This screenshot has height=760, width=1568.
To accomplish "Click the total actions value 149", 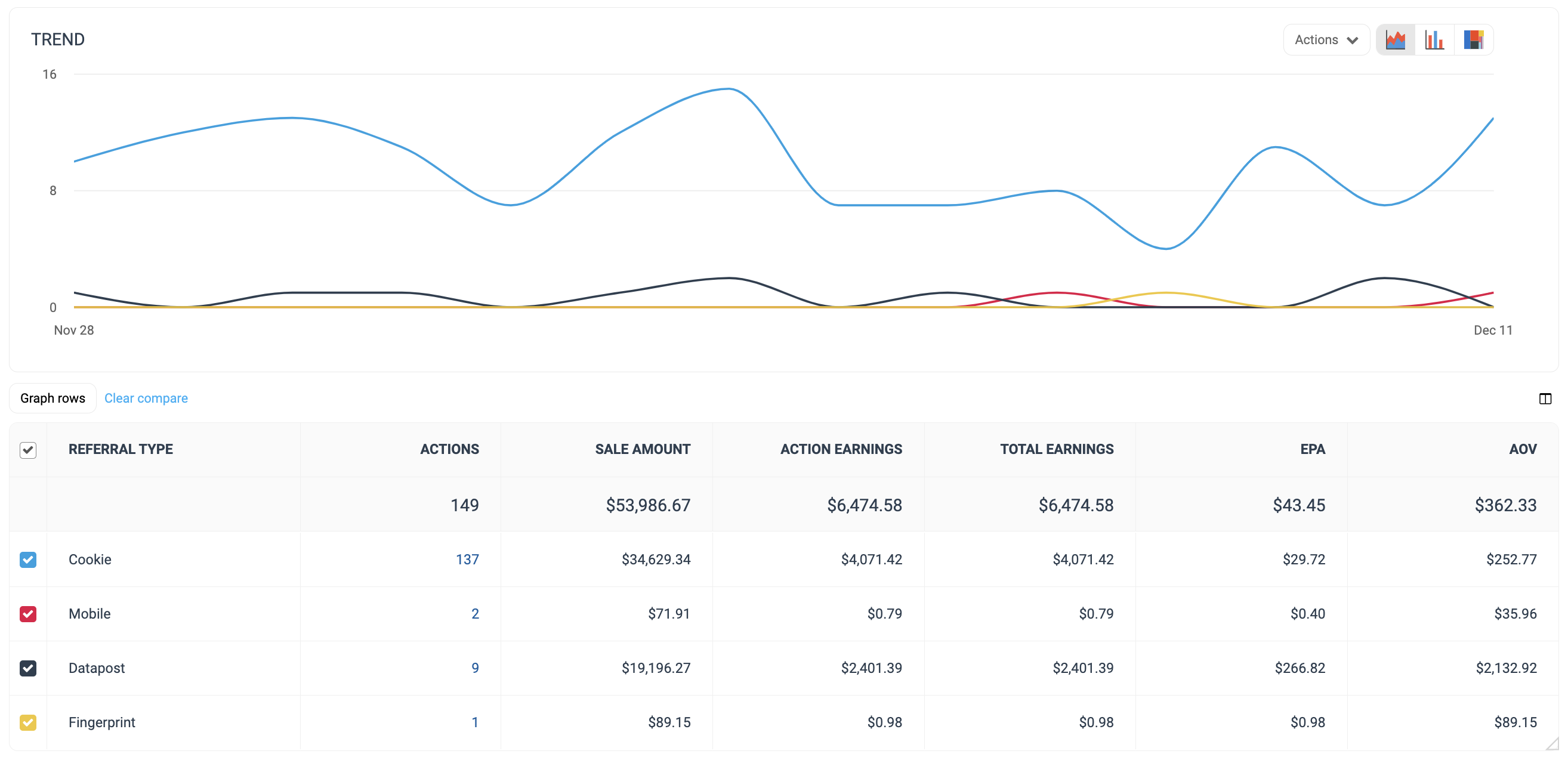I will (464, 505).
